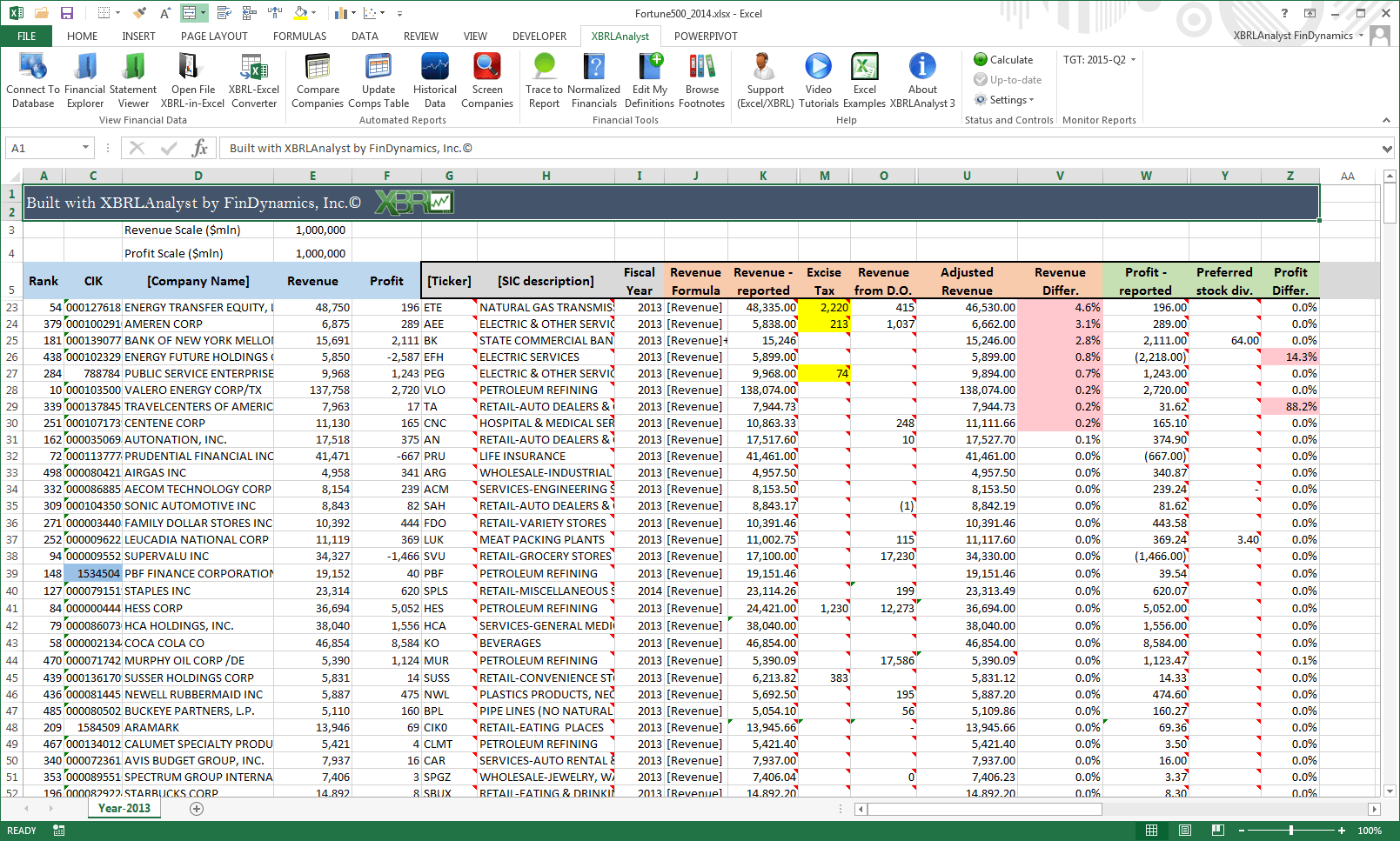Screen dimensions: 1400x841
Task: Open Browse Footnotes
Action: click(x=701, y=78)
